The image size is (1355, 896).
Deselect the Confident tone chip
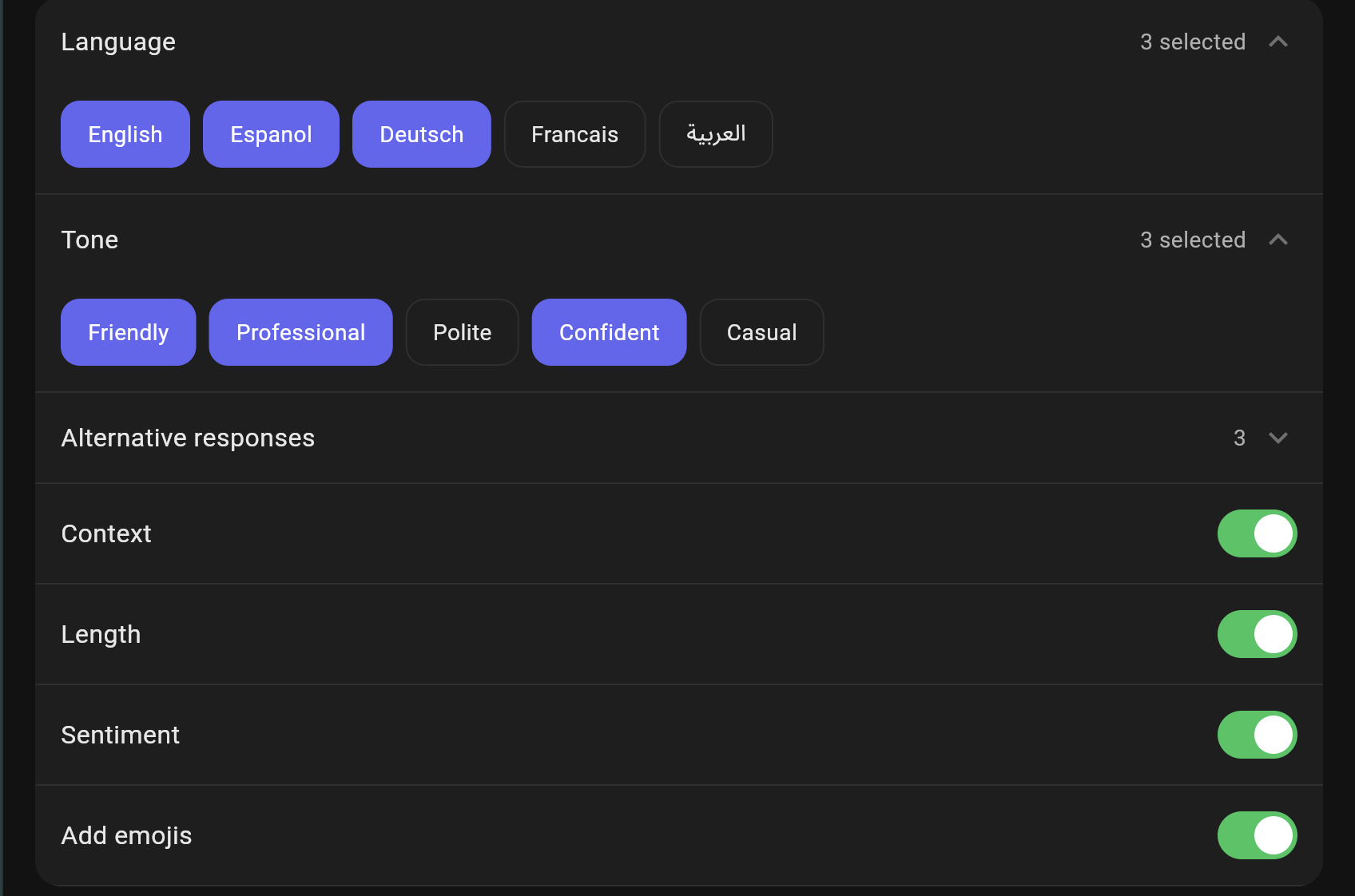tap(609, 332)
